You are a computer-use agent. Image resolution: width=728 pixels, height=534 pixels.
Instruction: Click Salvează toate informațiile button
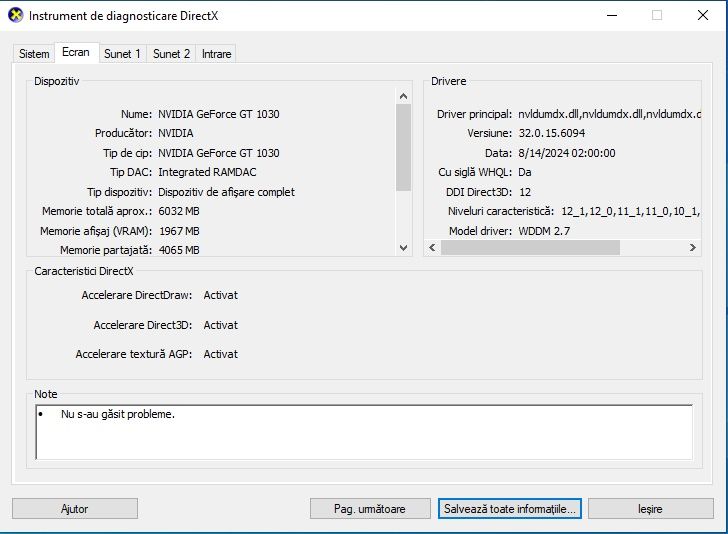pos(509,508)
